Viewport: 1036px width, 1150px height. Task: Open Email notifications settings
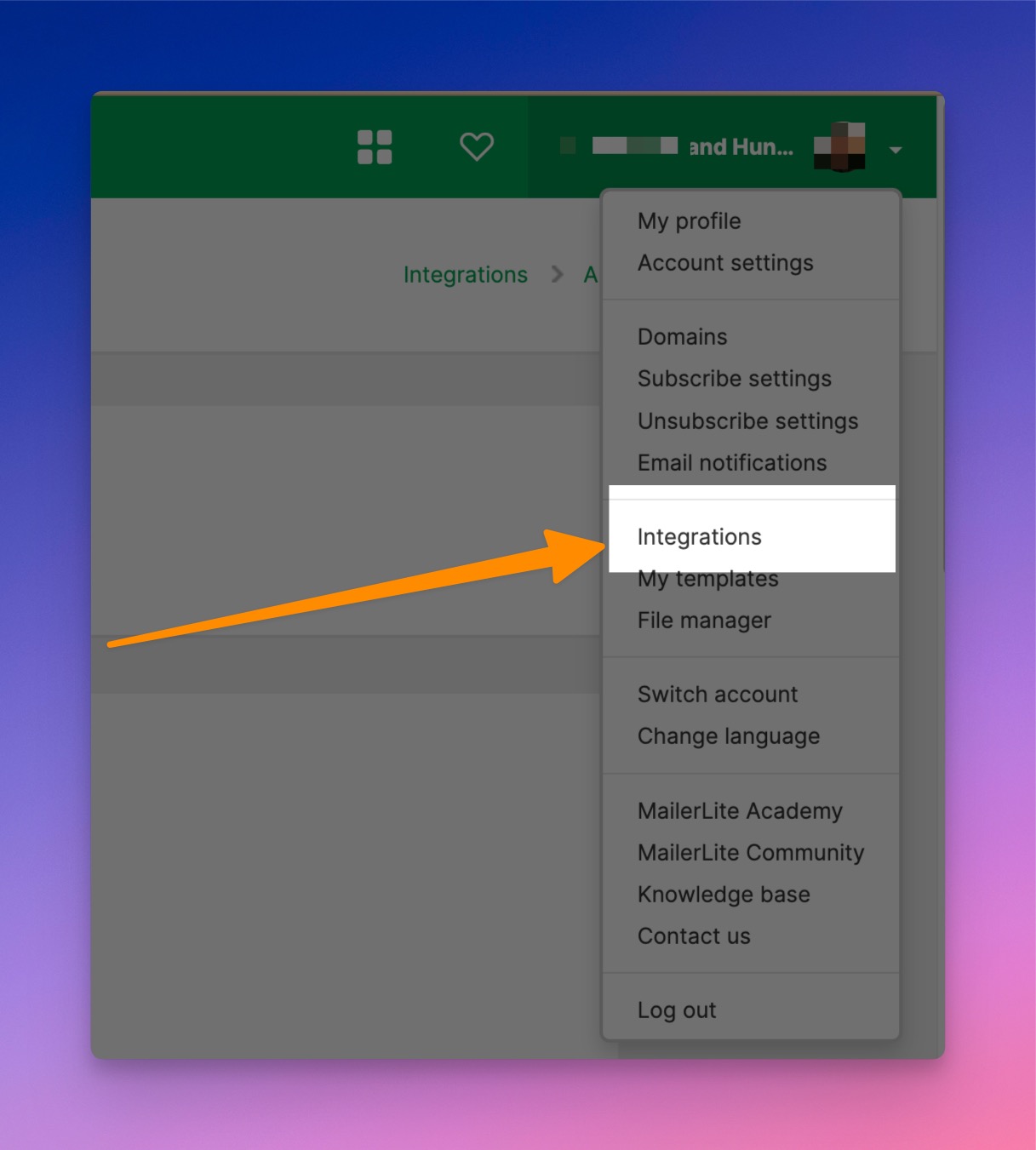coord(731,463)
